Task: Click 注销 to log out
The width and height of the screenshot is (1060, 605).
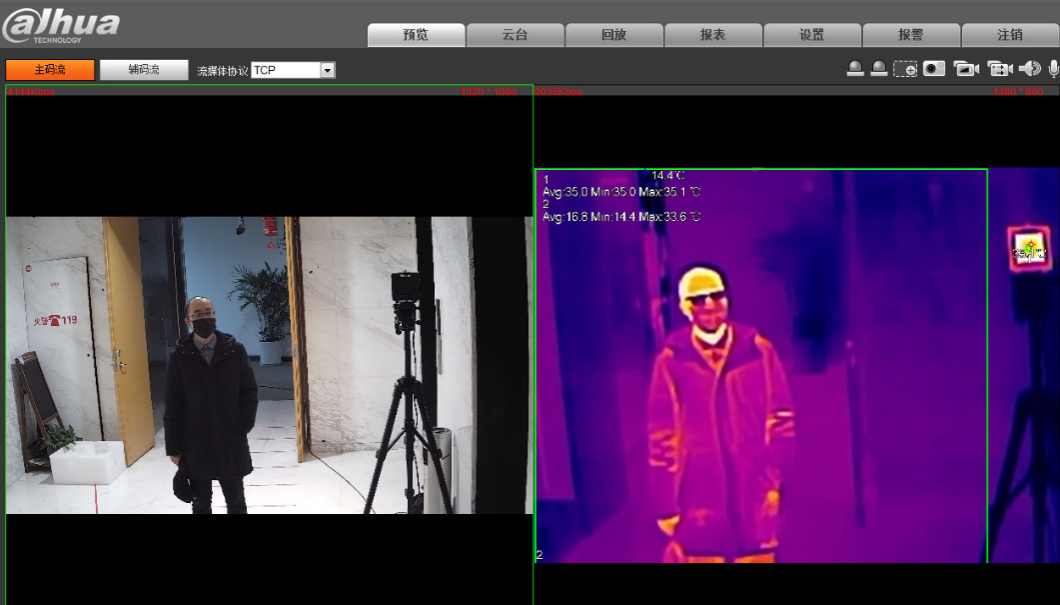Action: 1010,35
